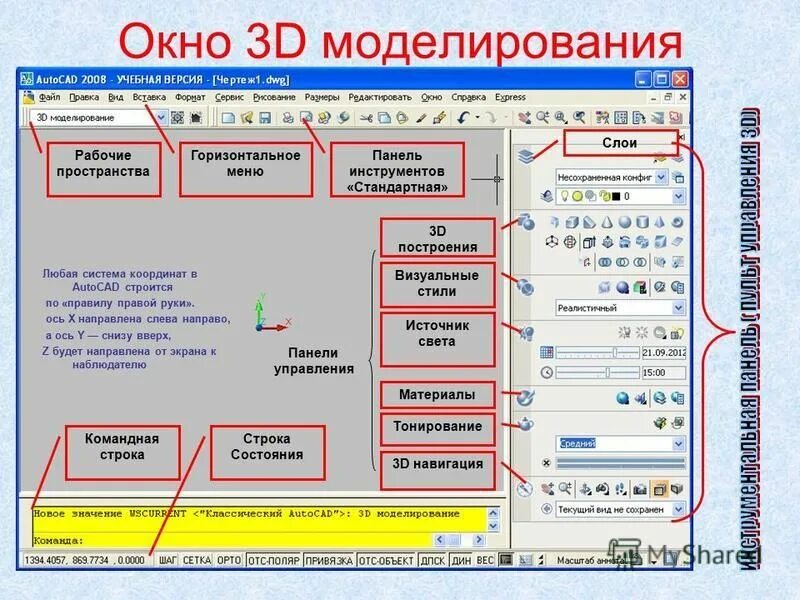Toggle ПРИВЯЗКА object snap
The width and height of the screenshot is (800, 600).
click(329, 560)
